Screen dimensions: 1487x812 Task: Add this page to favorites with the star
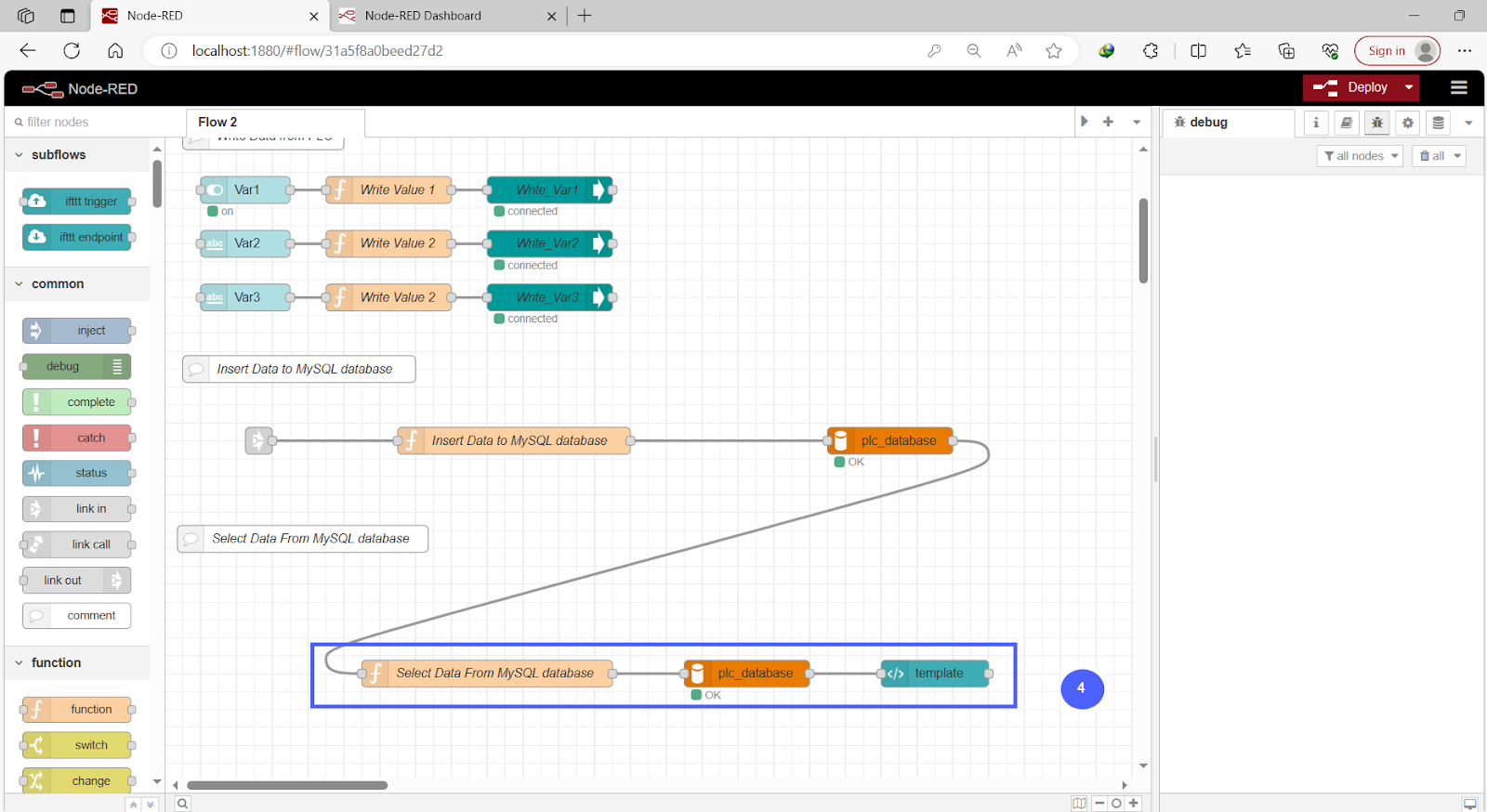pos(1054,51)
